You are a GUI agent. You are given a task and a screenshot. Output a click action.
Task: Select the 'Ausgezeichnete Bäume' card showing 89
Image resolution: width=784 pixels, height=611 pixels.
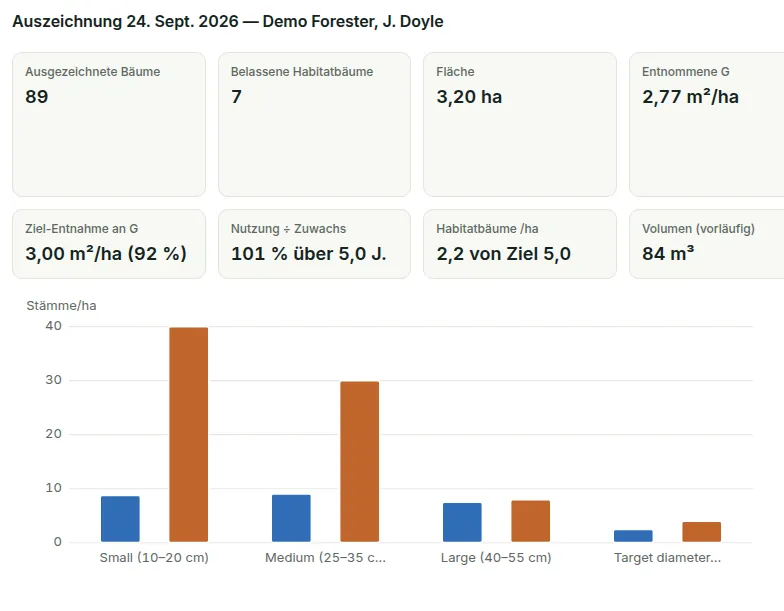coord(109,124)
